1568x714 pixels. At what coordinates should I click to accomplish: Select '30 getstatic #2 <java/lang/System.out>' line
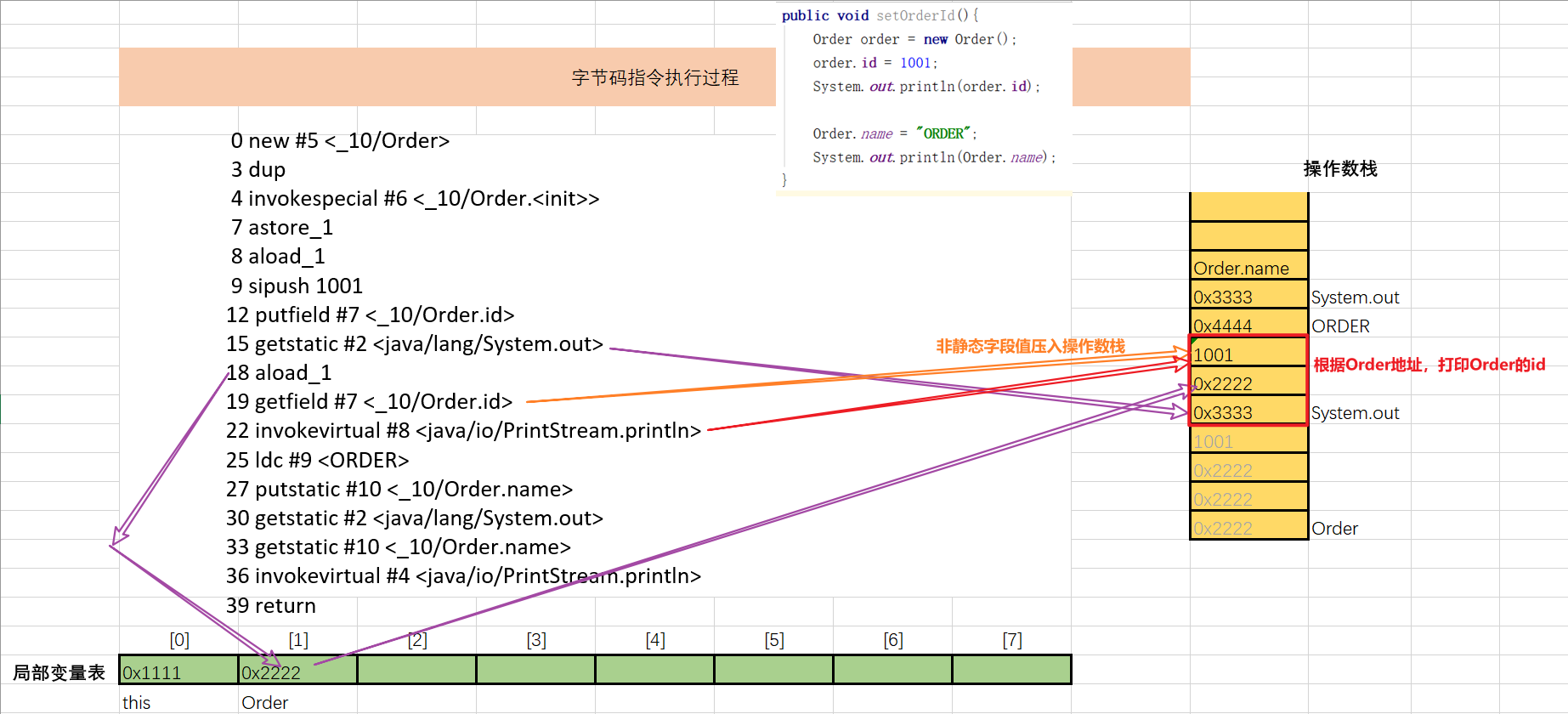pyautogui.click(x=415, y=518)
